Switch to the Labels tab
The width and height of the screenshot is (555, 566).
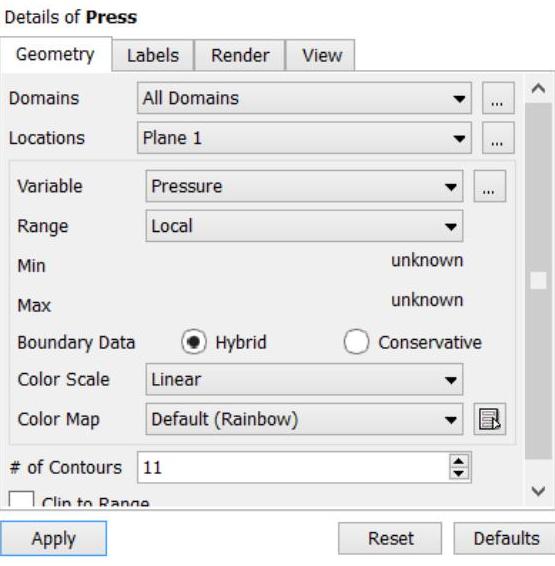tap(153, 55)
